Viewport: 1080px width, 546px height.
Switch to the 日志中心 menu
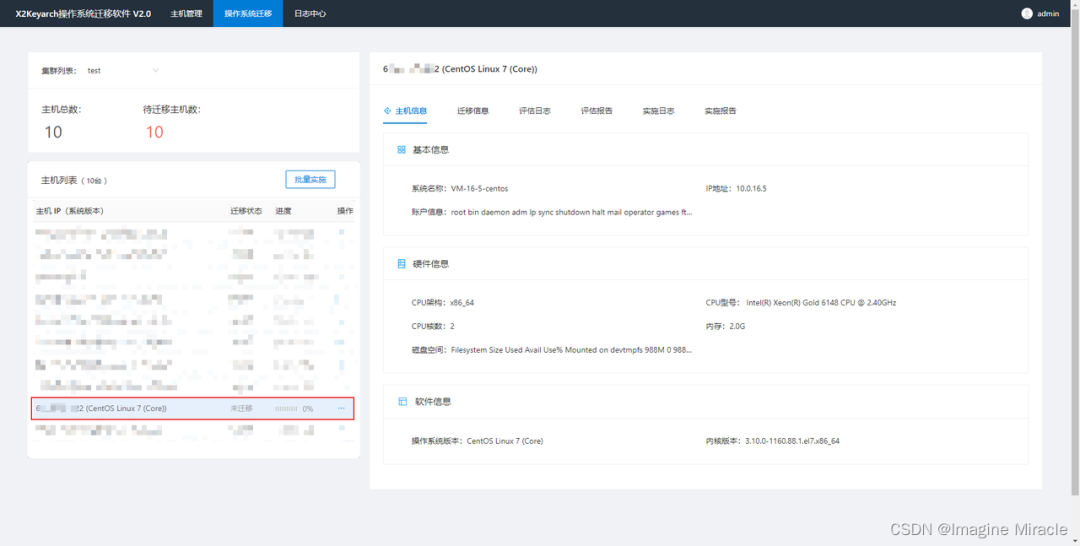[x=310, y=14]
